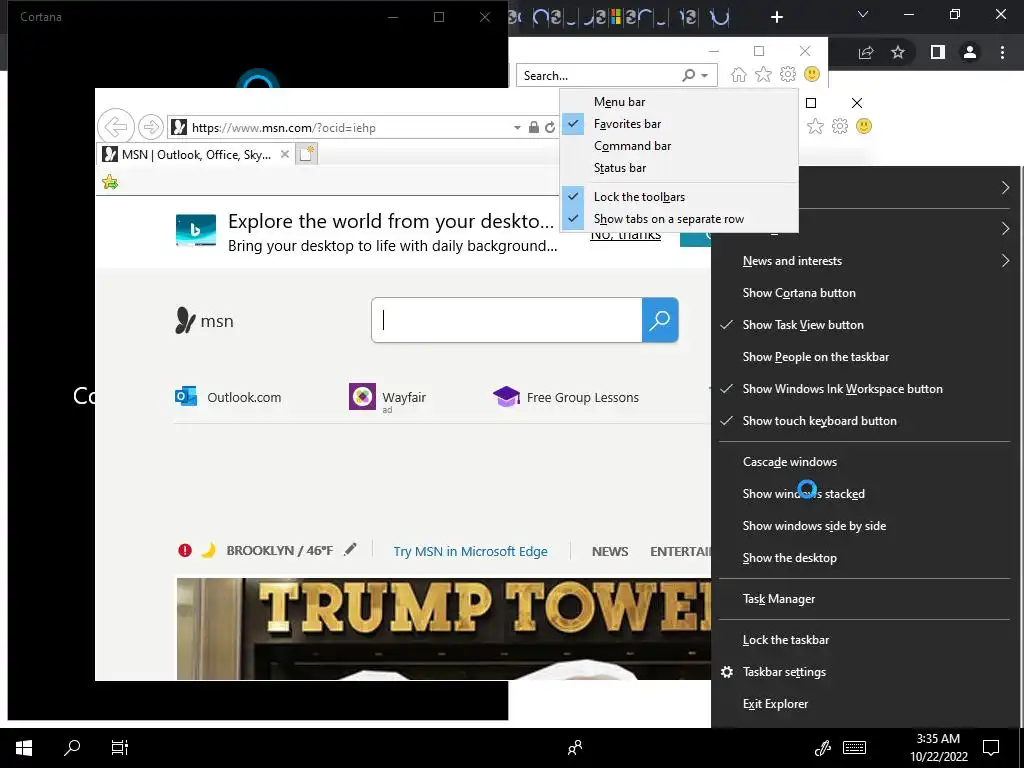The image size is (1024, 768).
Task: Click the Internet Explorer forward arrow button
Action: point(151,127)
